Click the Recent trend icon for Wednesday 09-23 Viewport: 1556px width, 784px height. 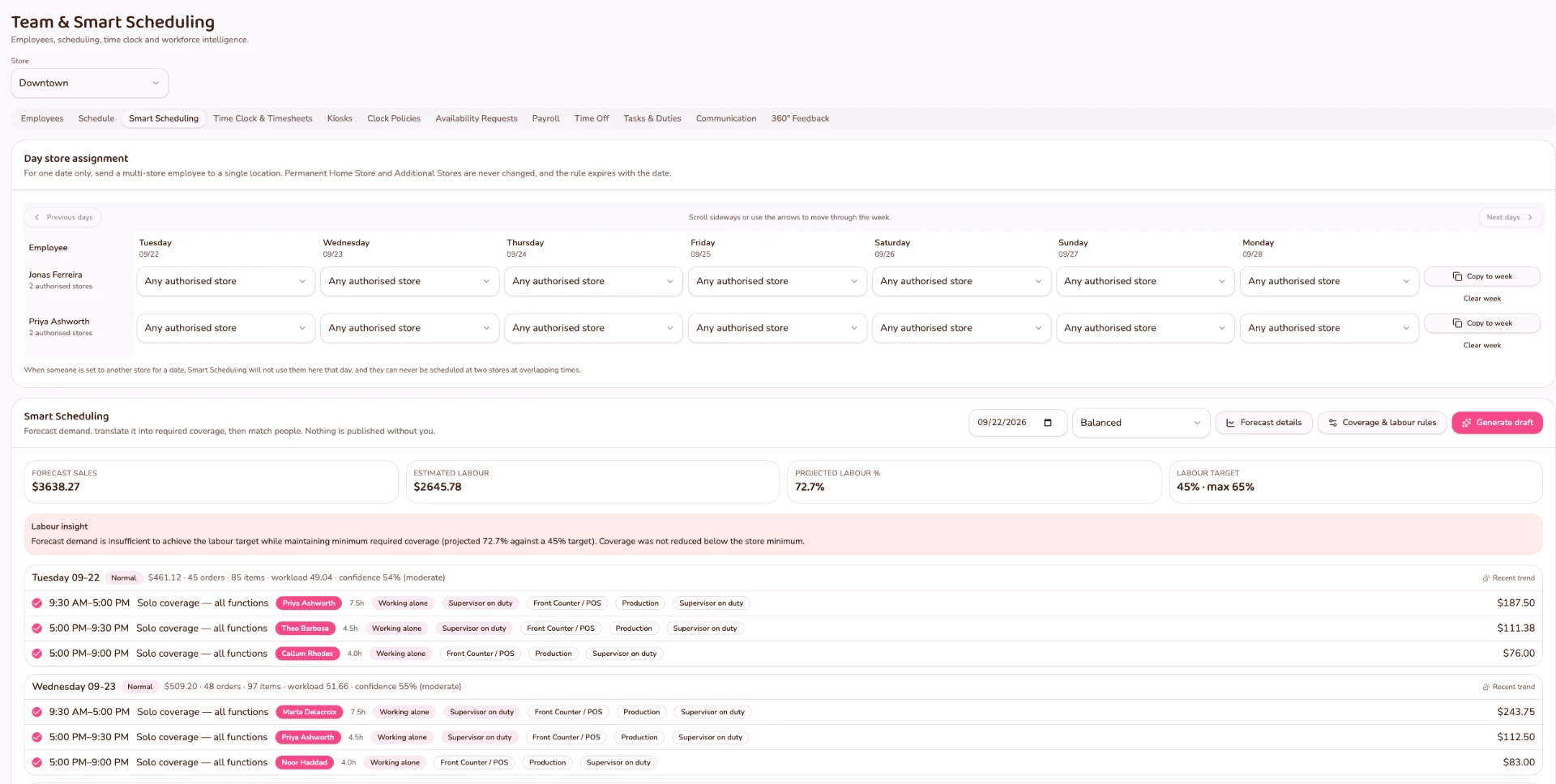click(1485, 687)
